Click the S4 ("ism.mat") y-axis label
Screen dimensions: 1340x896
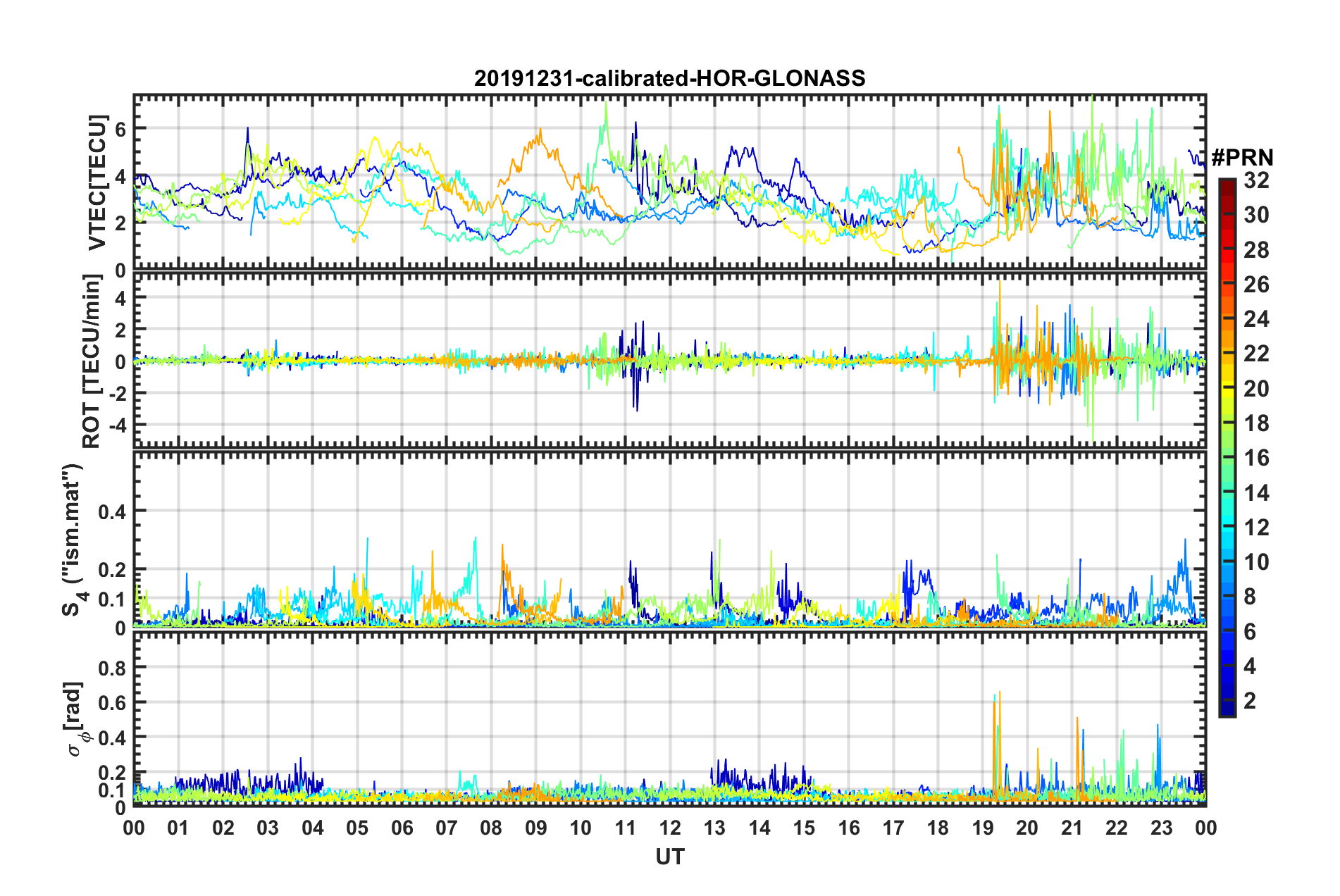(x=73, y=540)
